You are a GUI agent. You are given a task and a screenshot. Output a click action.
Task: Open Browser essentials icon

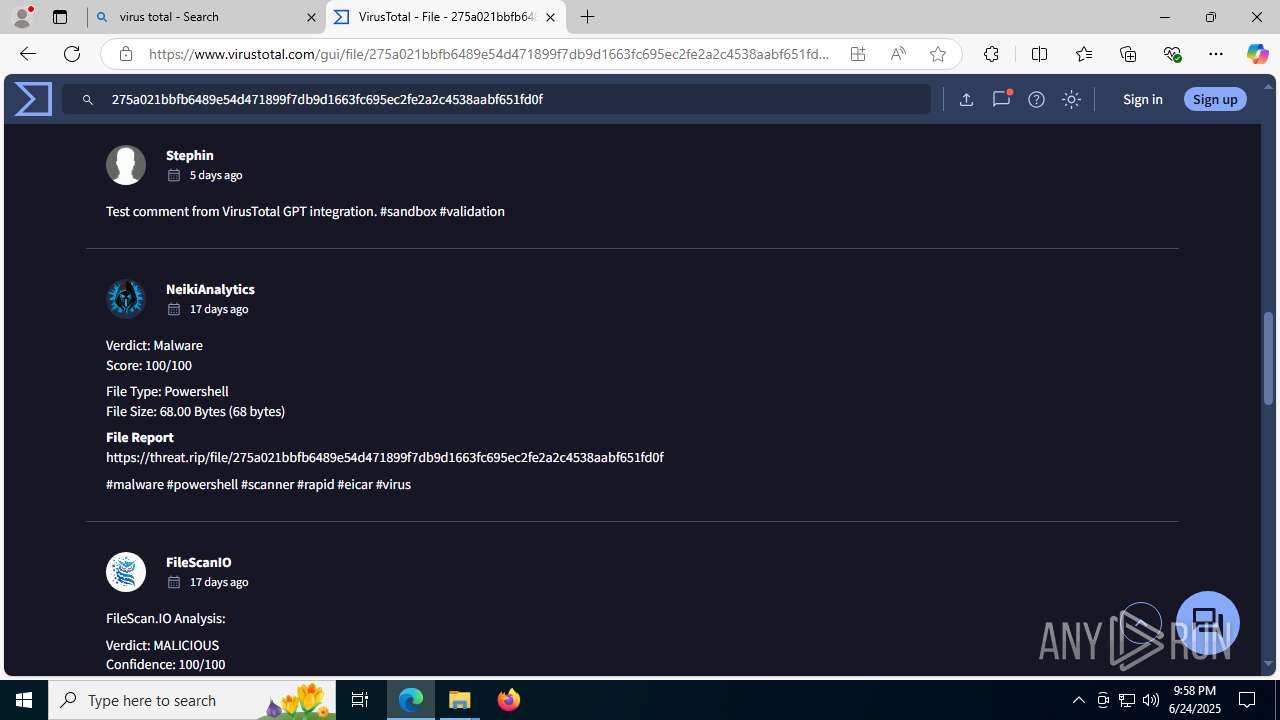(x=1172, y=54)
